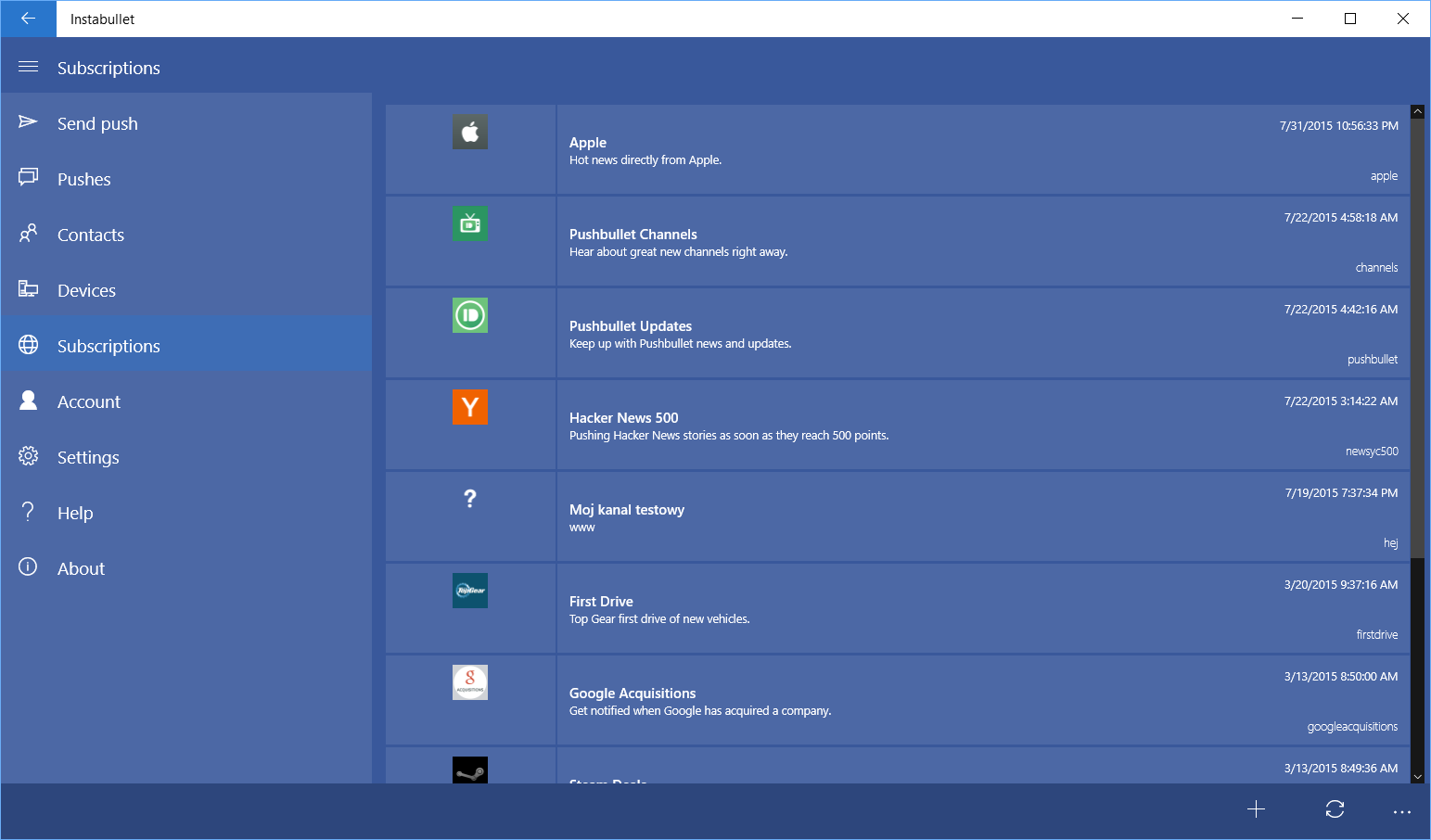Screen dimensions: 1431x840
Task: Open the Devices icon in the sidebar
Action: click(28, 289)
